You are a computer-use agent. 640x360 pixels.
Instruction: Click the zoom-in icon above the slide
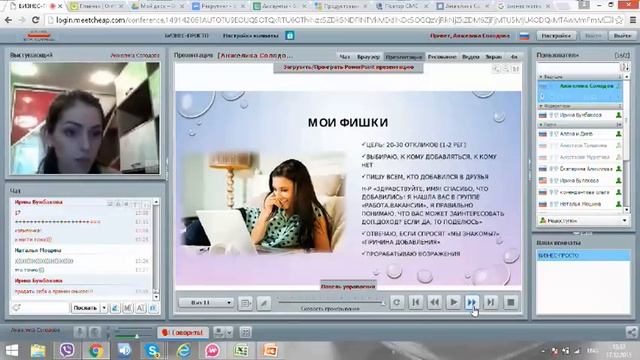pos(496,69)
